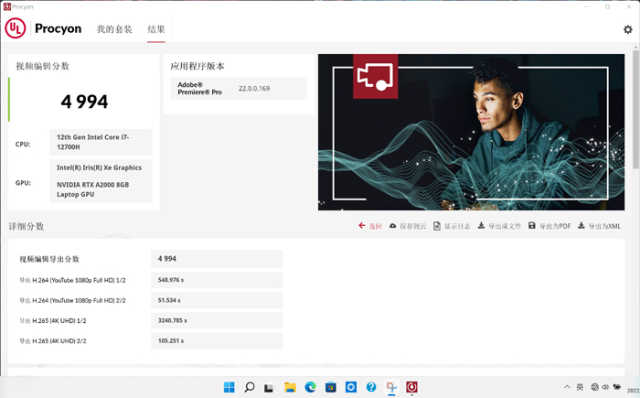
Task: Click the 12th Gen Intel Core i7-12700H text
Action: point(93,142)
